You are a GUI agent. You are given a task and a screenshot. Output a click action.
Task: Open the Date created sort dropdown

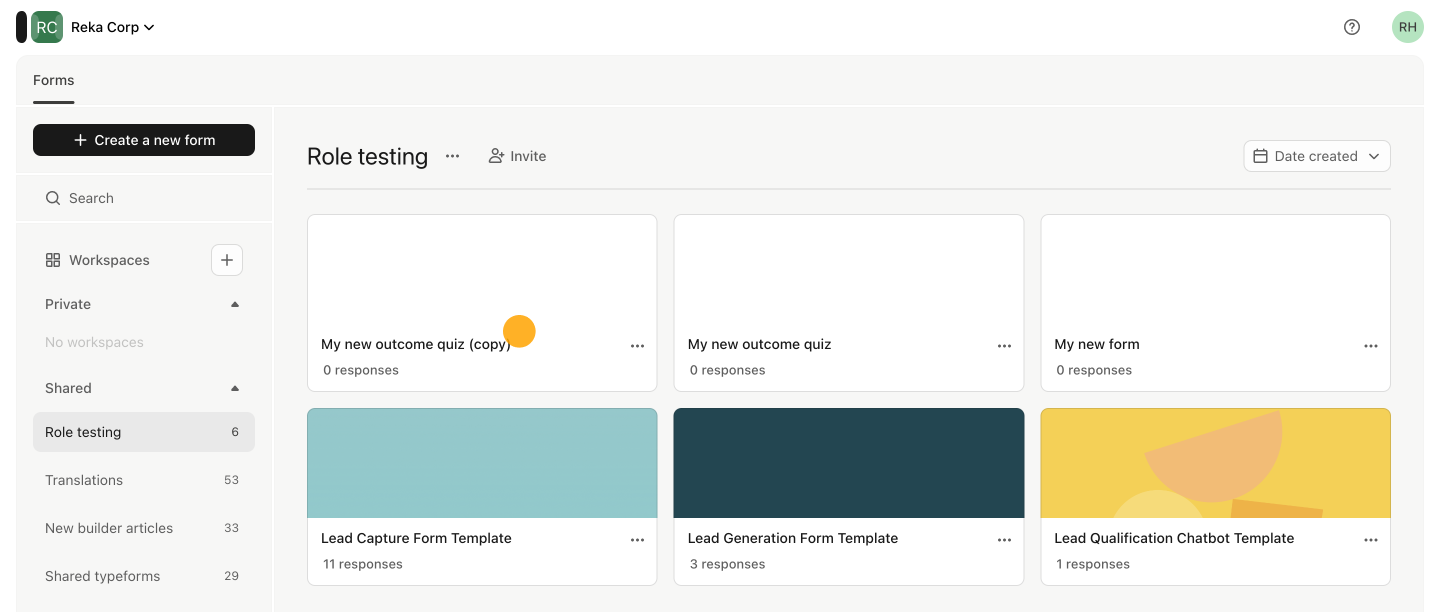coord(1317,156)
